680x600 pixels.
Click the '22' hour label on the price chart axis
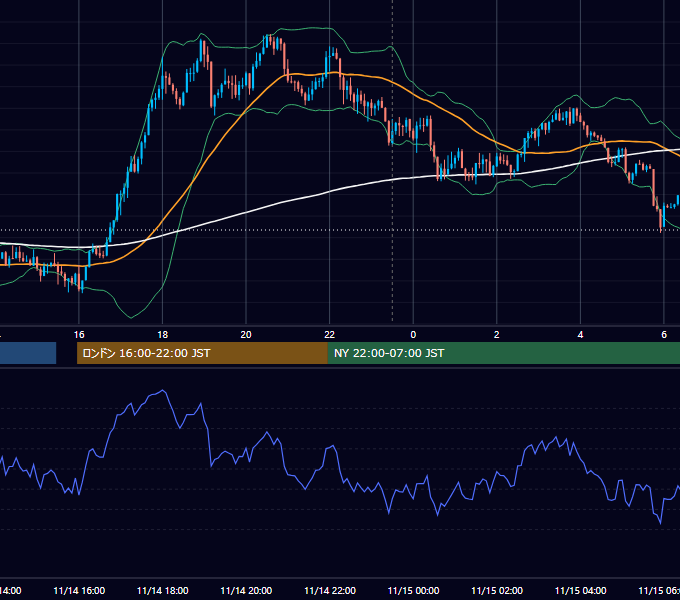click(x=330, y=335)
